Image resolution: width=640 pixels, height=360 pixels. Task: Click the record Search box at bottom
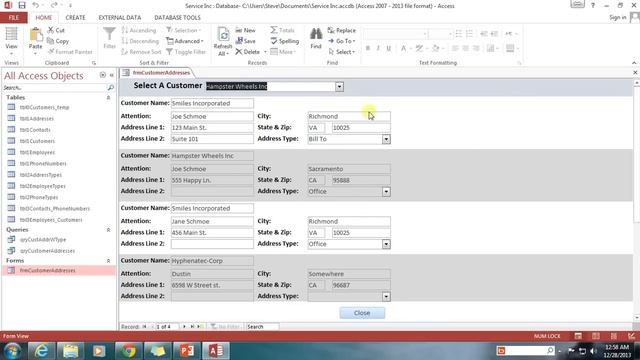pos(262,327)
